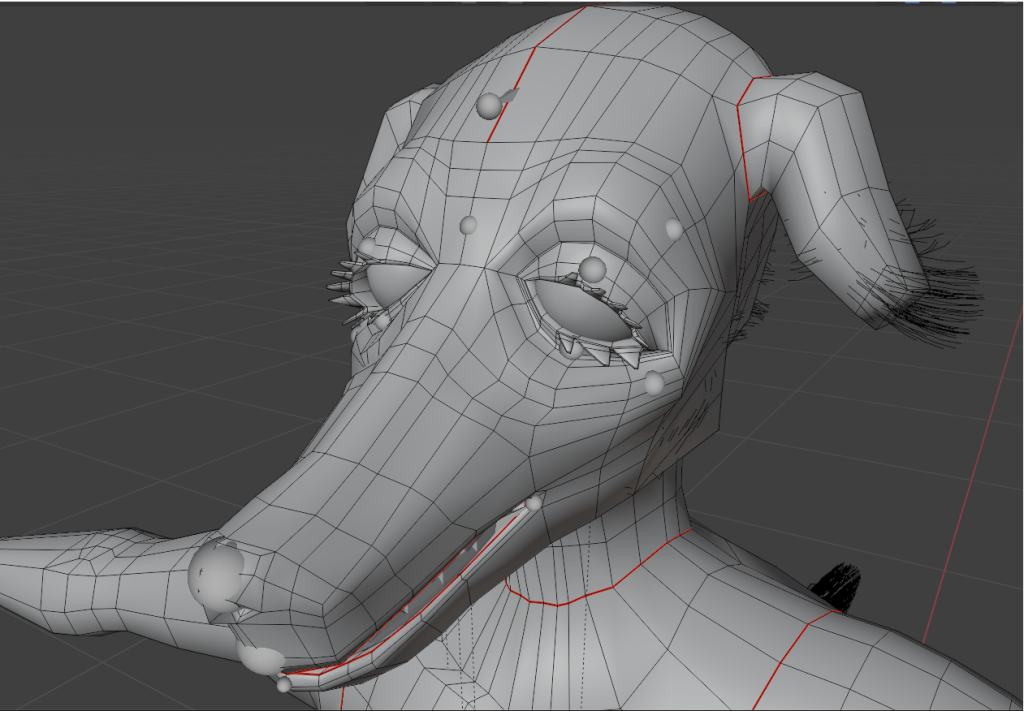Select the large sphere on the nose tip

point(217,573)
